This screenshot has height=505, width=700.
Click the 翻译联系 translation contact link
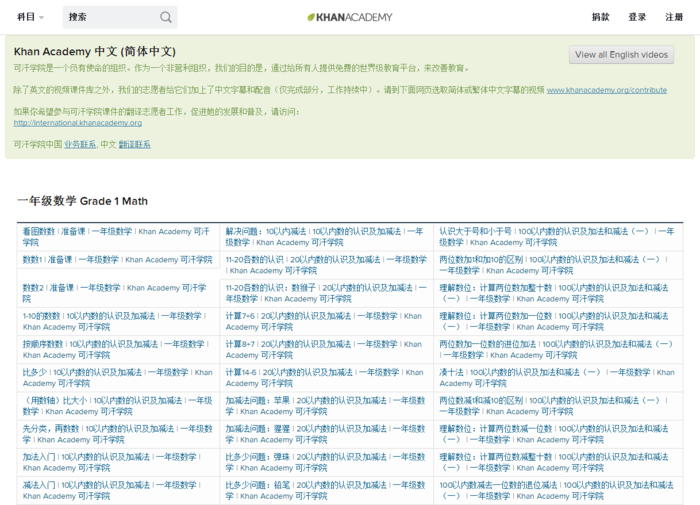[x=134, y=144]
